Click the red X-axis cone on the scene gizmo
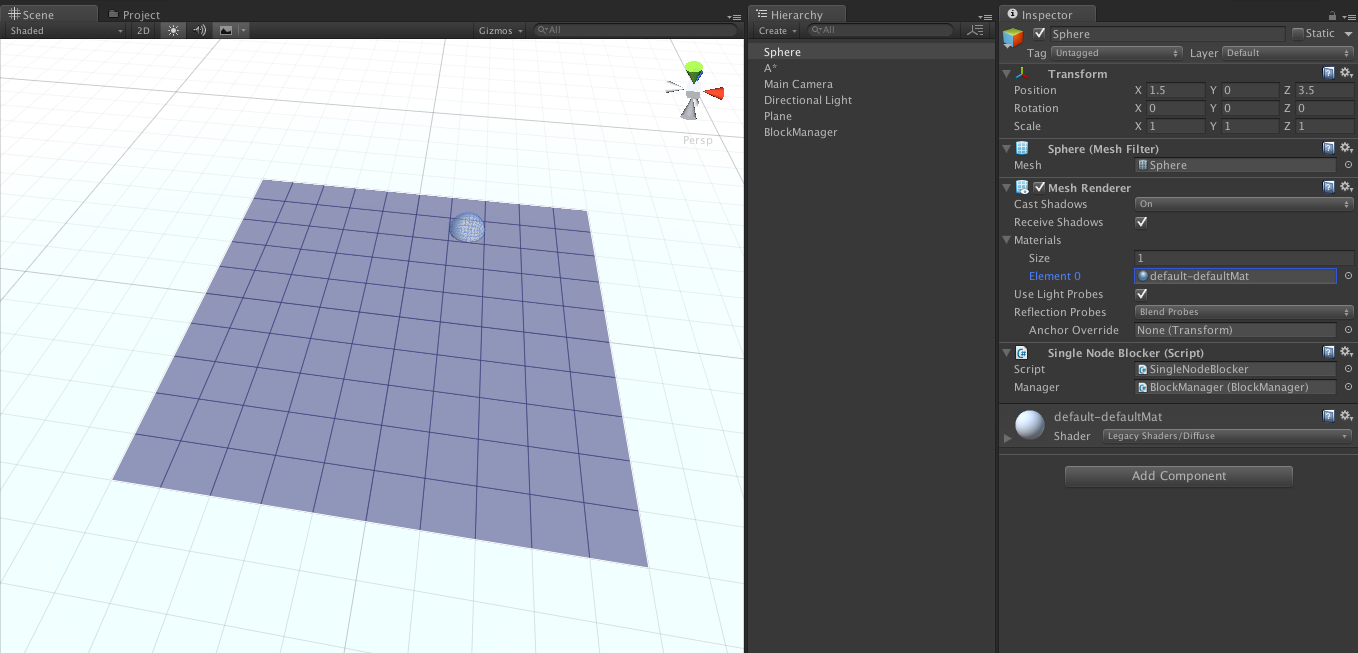 [714, 93]
